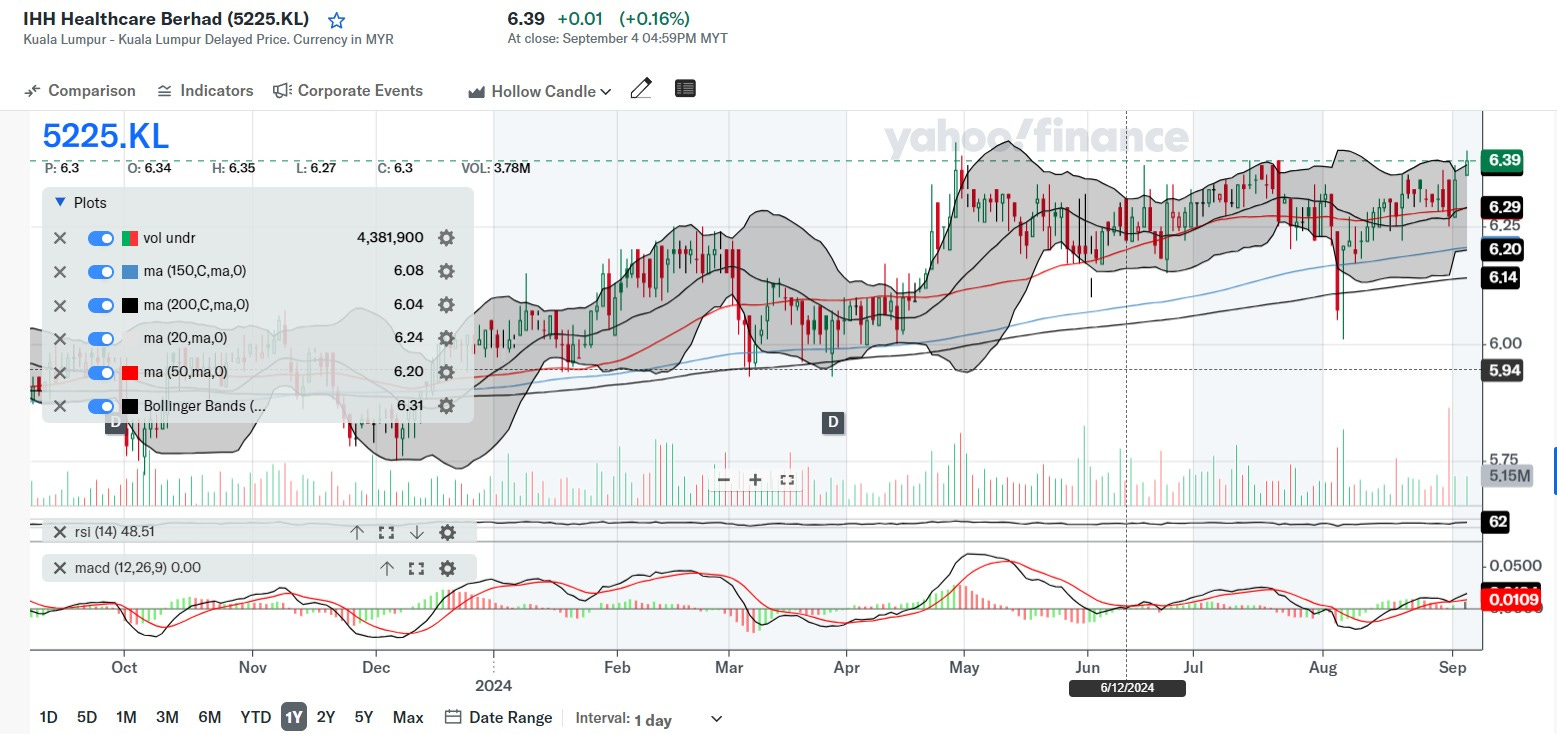This screenshot has width=1557, height=734.
Task: Open the Interval 1 day dropdown
Action: 678,719
